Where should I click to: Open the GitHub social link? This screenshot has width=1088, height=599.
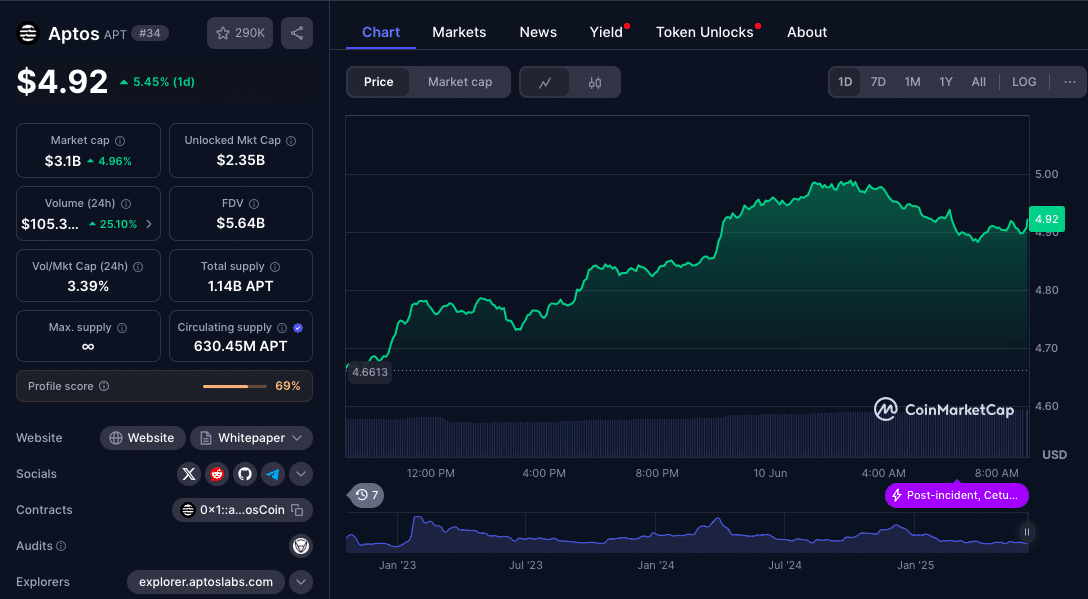[245, 474]
